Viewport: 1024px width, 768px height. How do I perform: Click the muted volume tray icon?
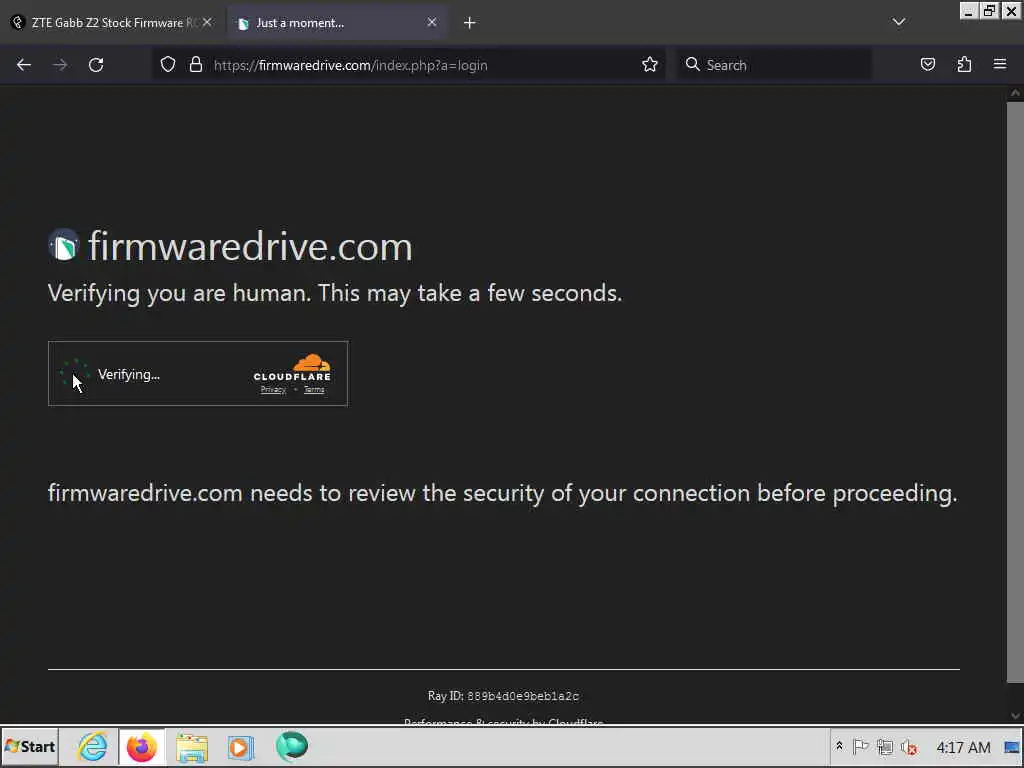909,746
